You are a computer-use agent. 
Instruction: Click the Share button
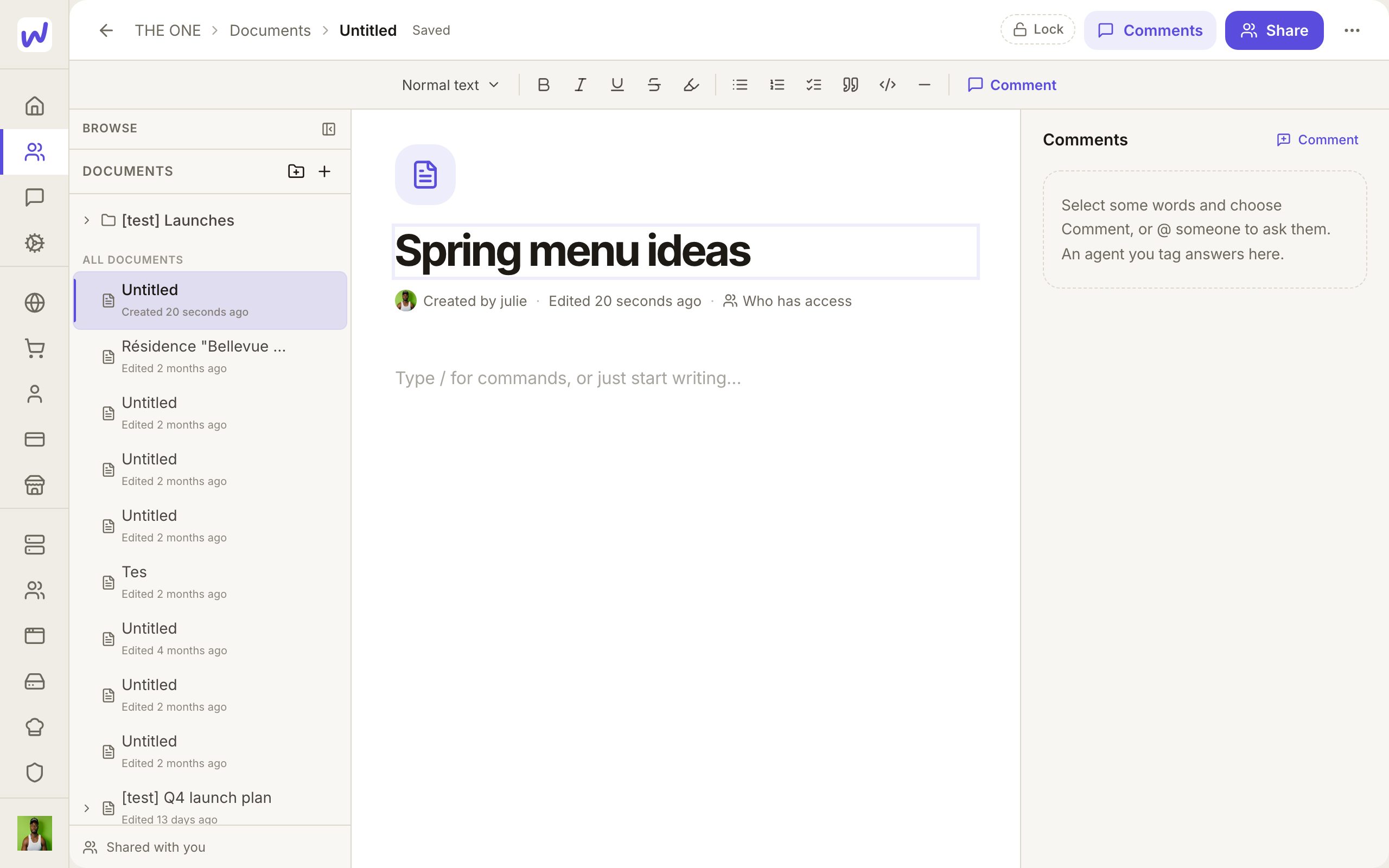pos(1274,30)
